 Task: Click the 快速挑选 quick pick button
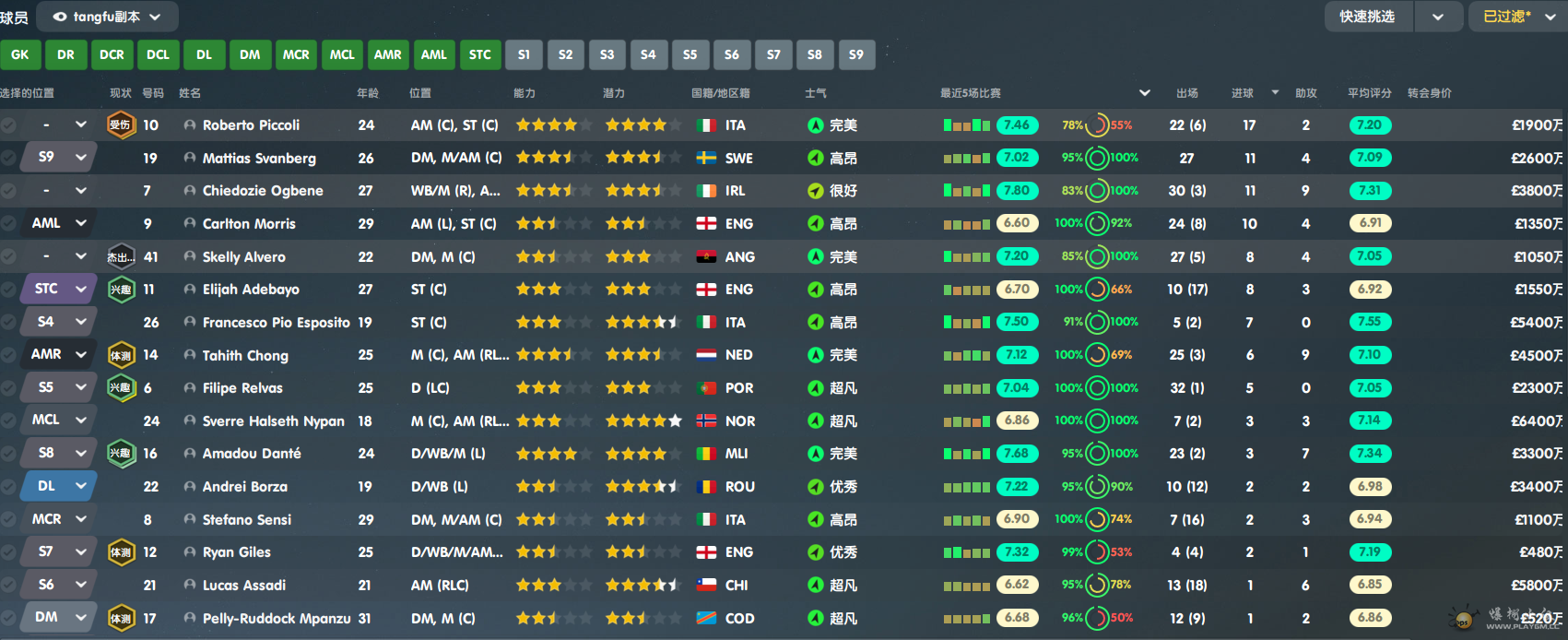pos(1368,17)
